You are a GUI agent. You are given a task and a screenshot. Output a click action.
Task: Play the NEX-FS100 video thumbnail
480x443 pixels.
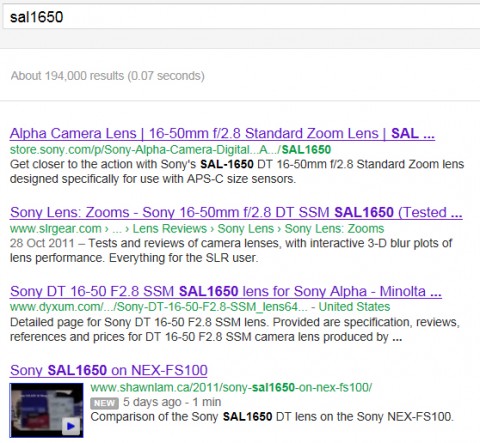46,410
